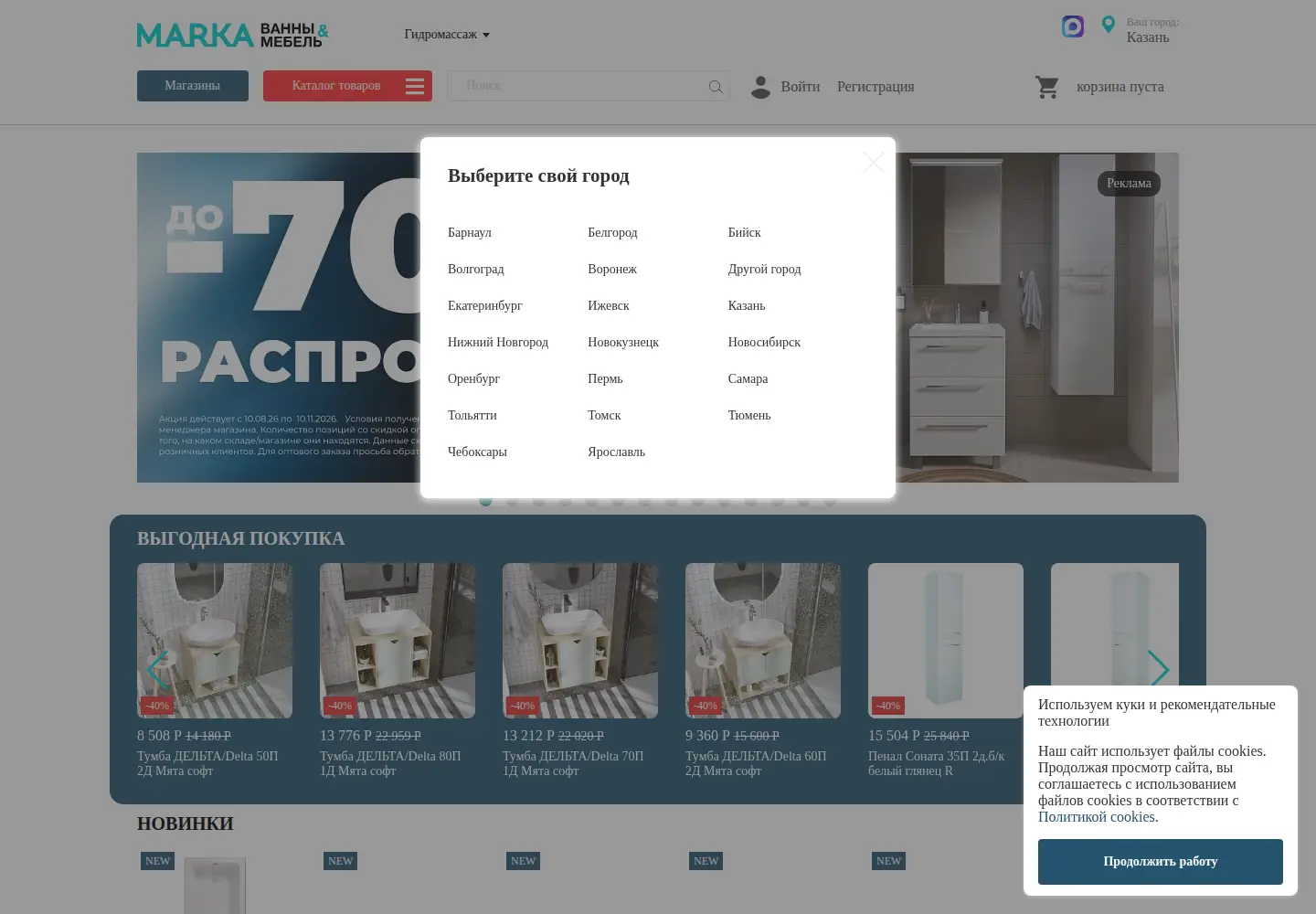Screen dimensions: 1316x914
Task: Open the Политикой cookies link
Action: point(1097,817)
